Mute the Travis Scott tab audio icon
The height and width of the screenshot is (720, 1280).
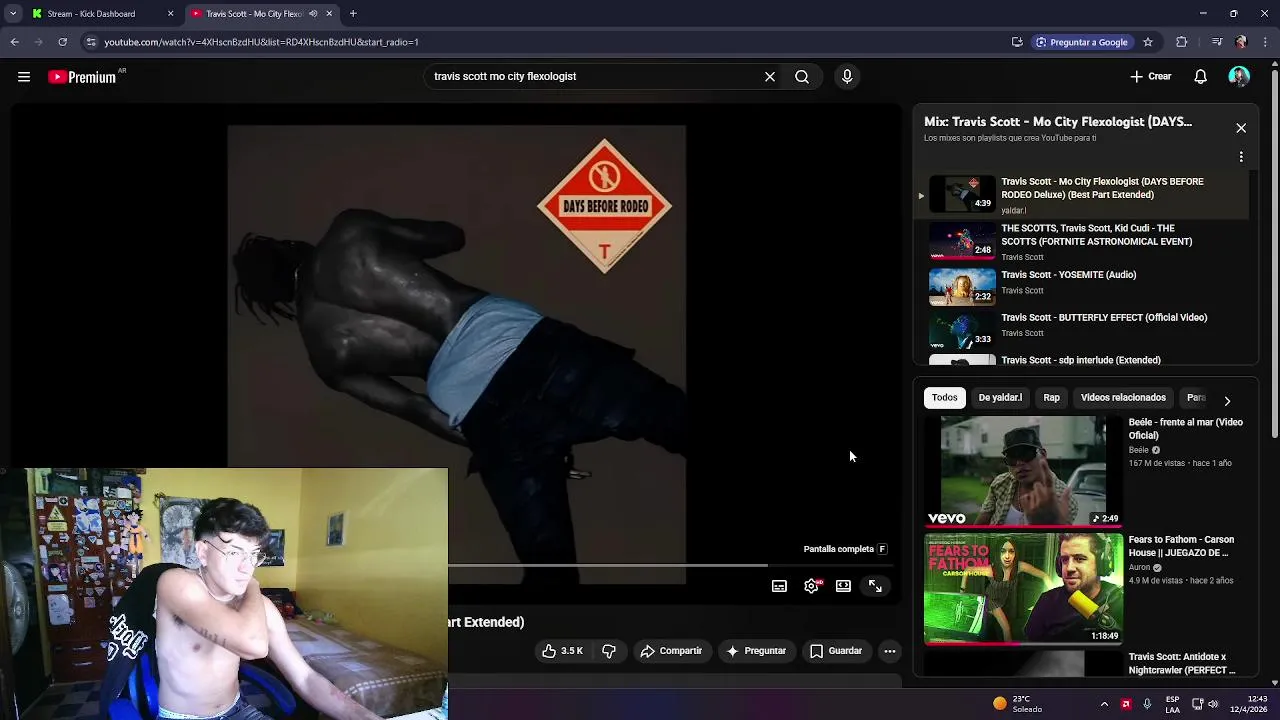(313, 14)
